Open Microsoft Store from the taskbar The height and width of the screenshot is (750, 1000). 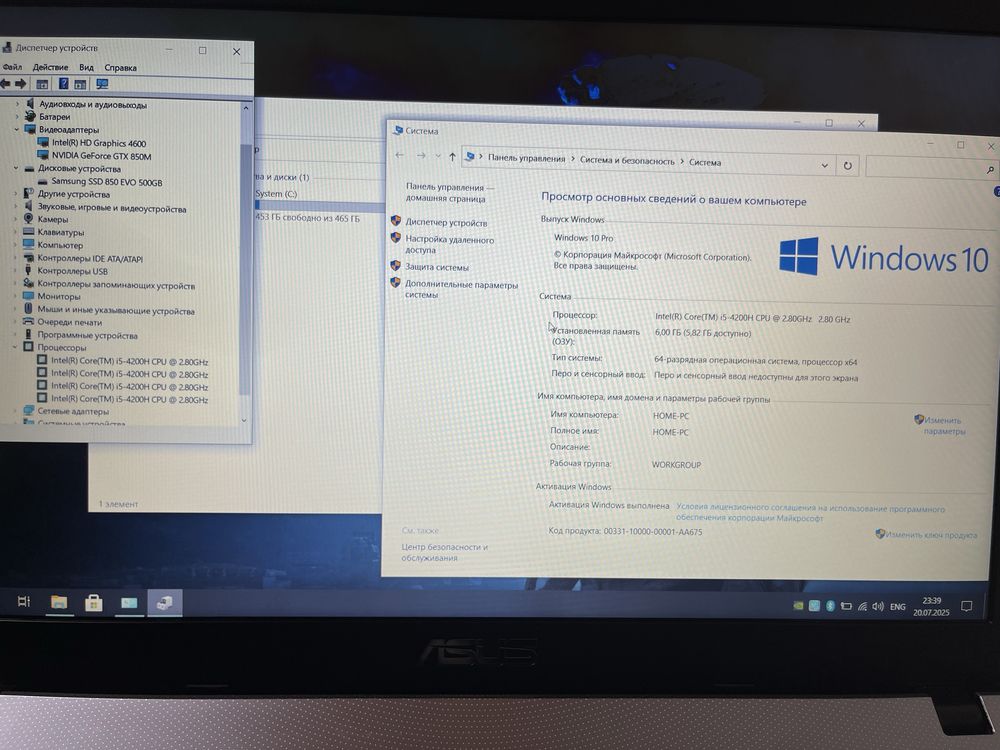[94, 603]
